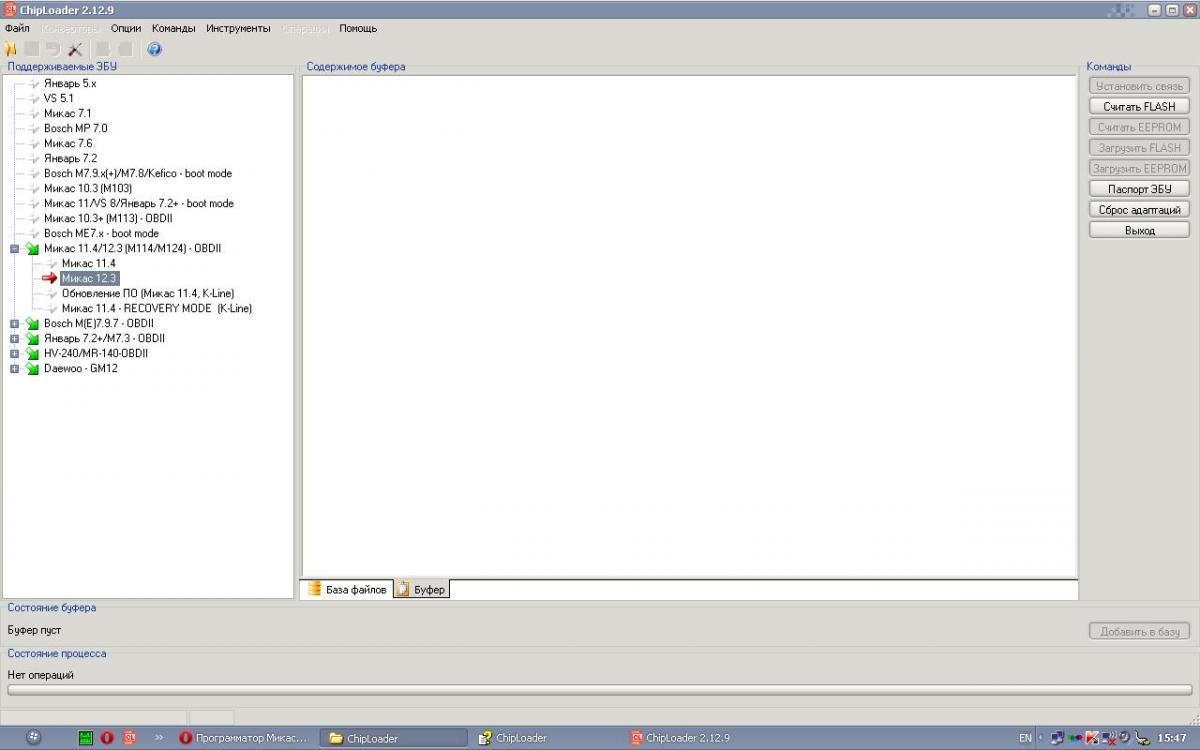
Task: Click the open file toolbar icon
Action: click(x=10, y=49)
